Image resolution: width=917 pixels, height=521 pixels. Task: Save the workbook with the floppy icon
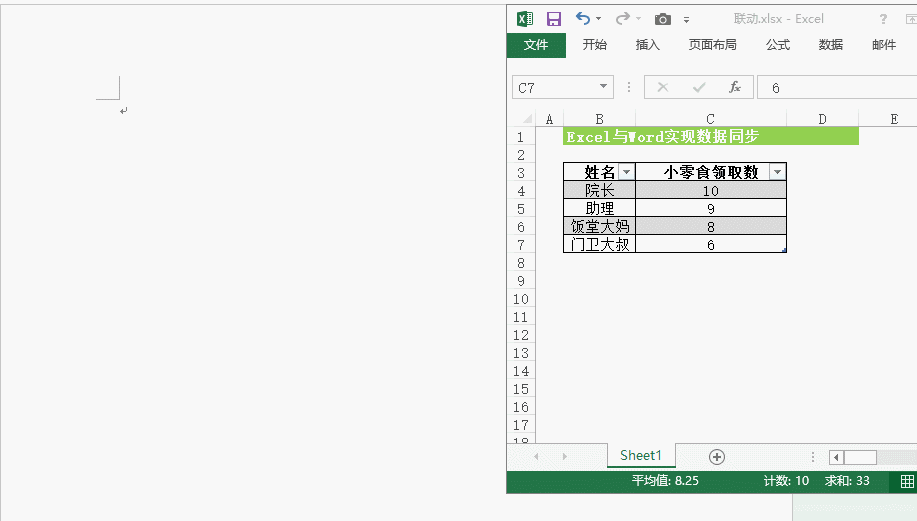click(x=553, y=19)
